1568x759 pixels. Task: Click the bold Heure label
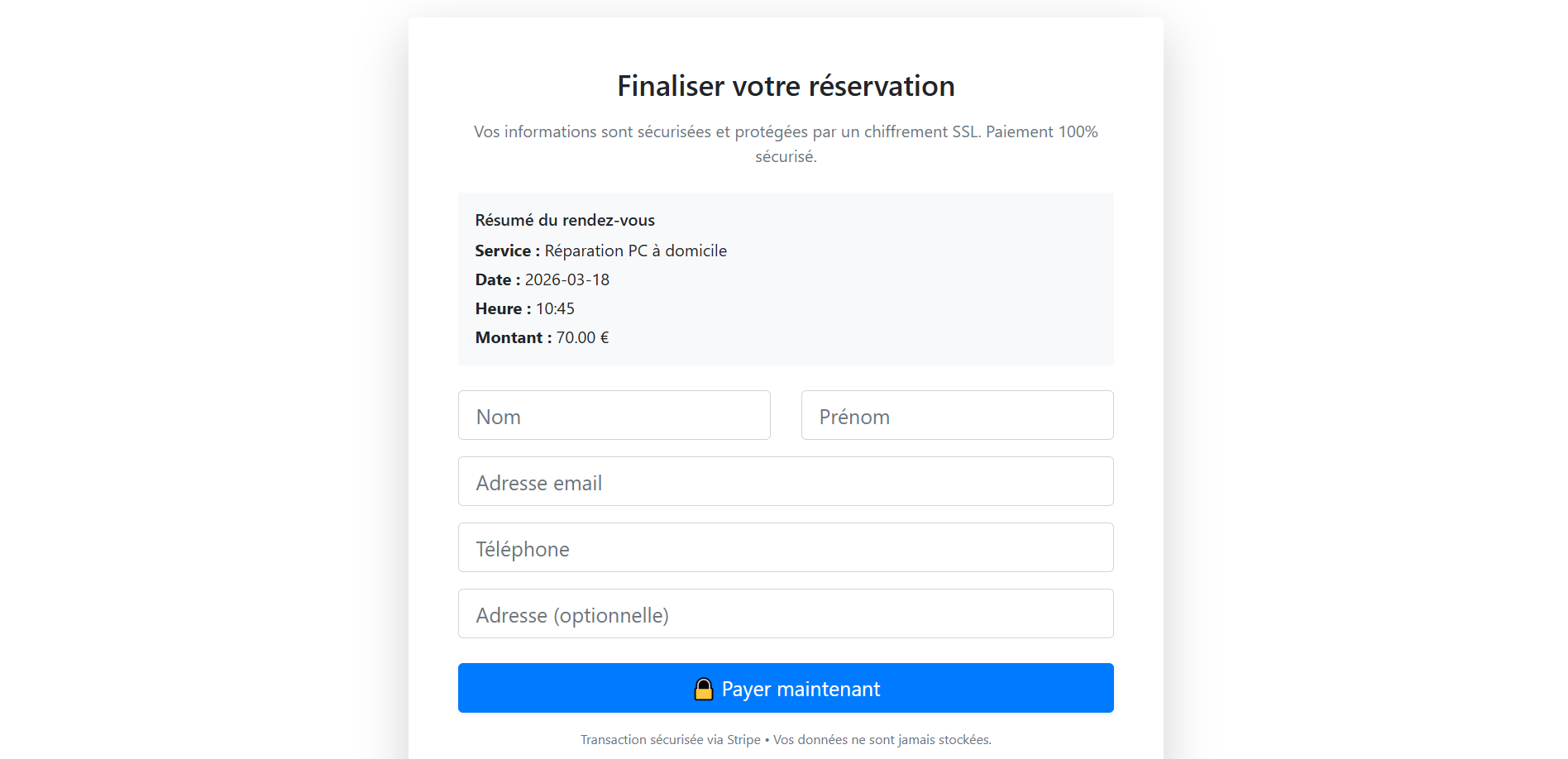click(503, 309)
